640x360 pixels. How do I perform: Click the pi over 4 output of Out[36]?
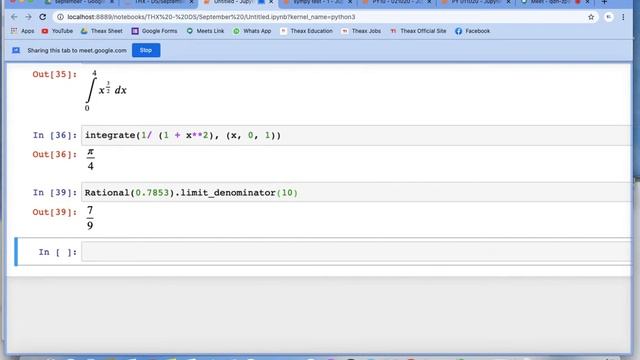90,160
